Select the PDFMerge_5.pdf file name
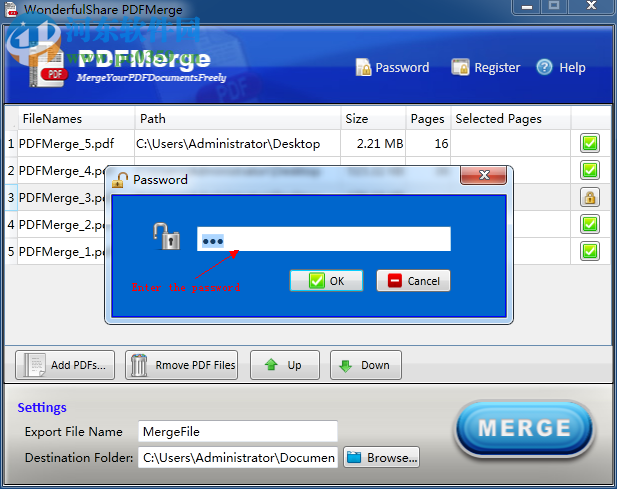This screenshot has height=489, width=617. [x=66, y=144]
